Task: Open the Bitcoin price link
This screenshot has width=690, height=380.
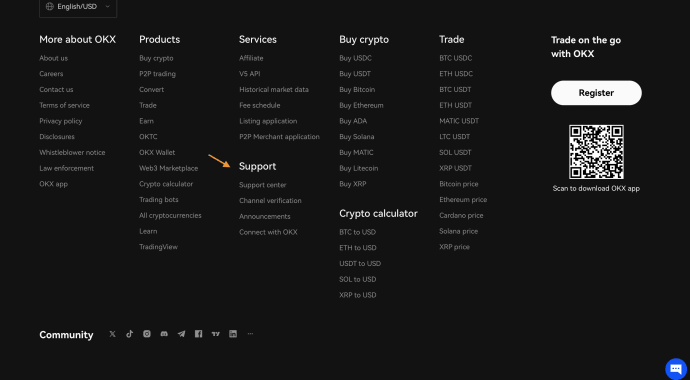Action: click(x=459, y=184)
